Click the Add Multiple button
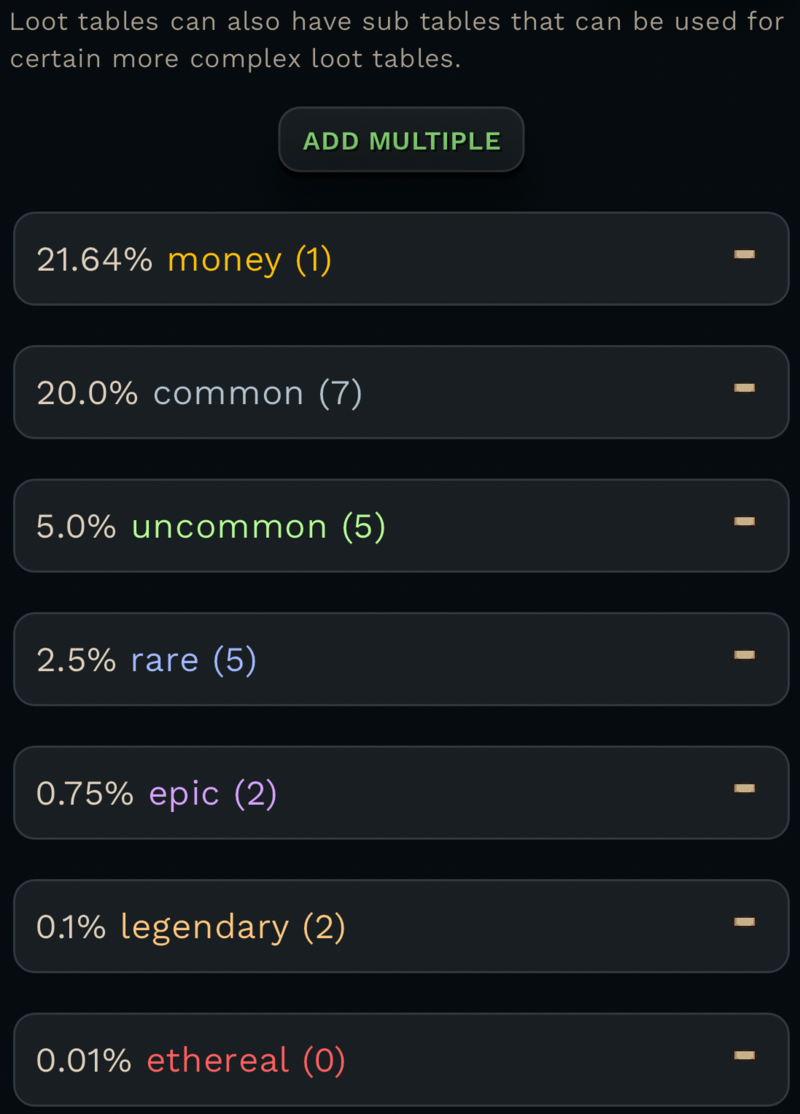The image size is (800, 1114). (401, 140)
